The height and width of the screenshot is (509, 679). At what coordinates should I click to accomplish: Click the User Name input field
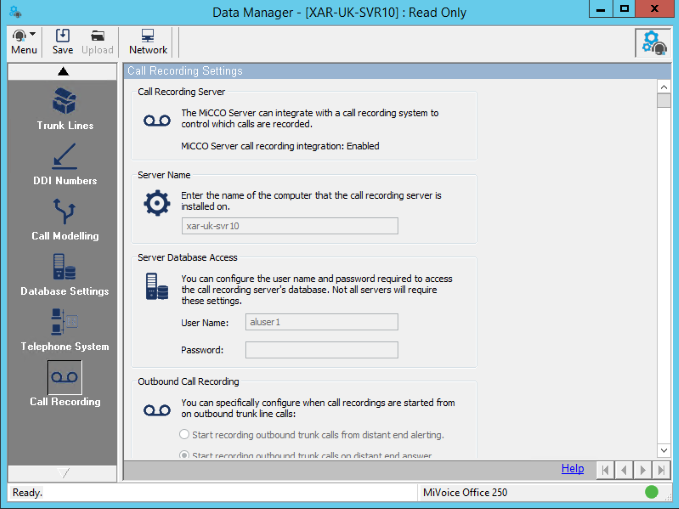coord(321,322)
